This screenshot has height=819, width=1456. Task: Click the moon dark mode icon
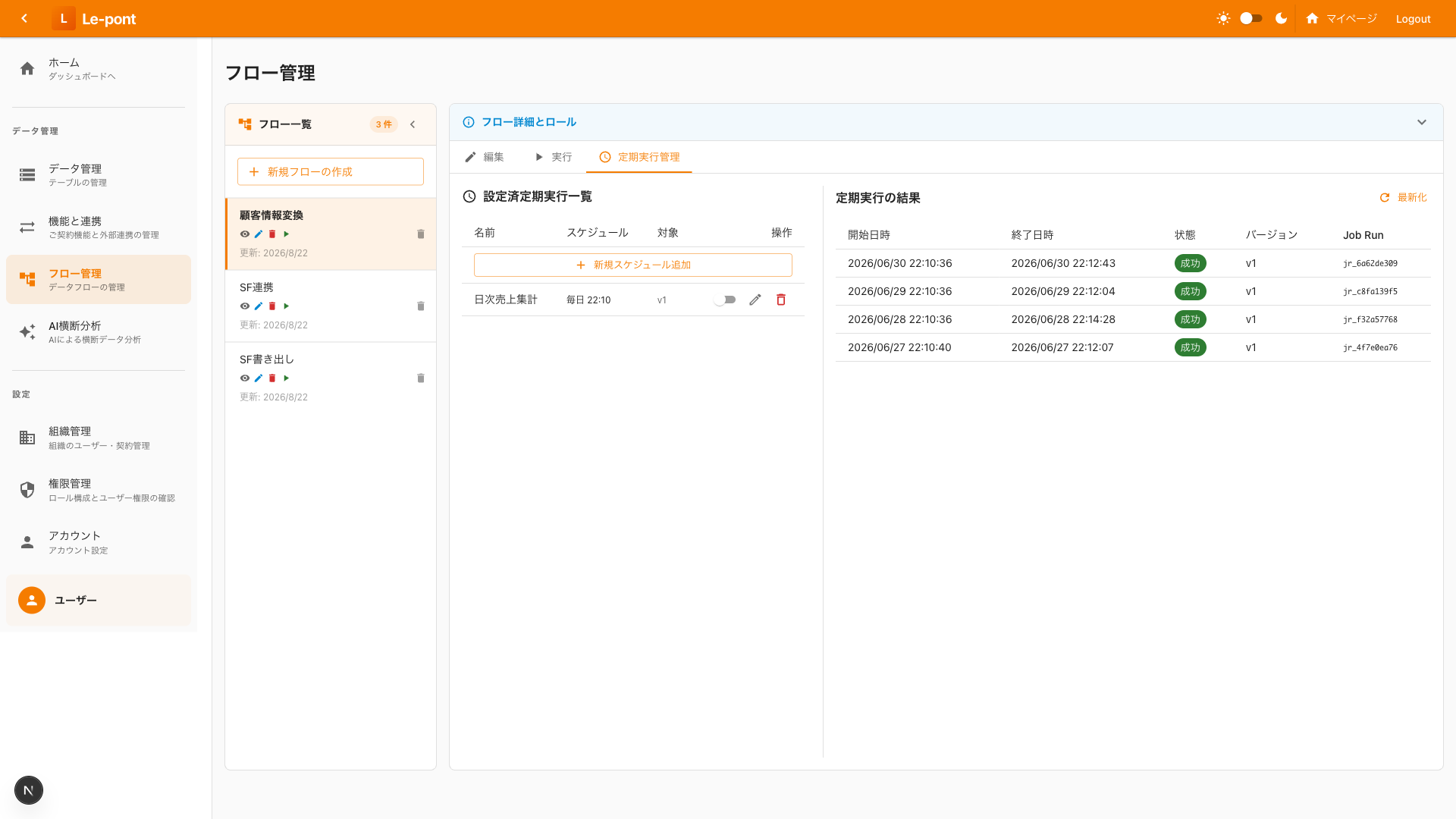tap(1281, 18)
